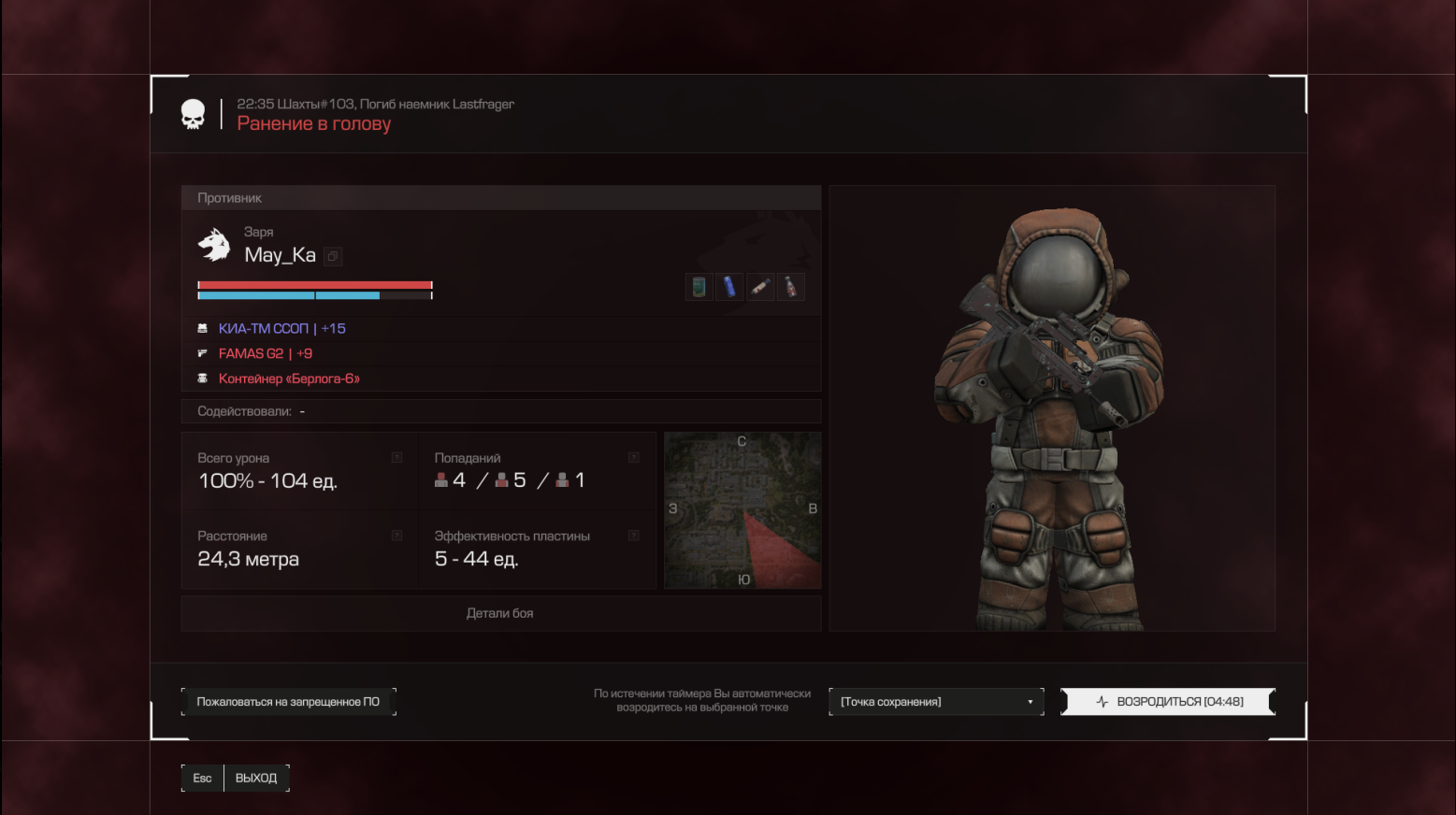The width and height of the screenshot is (1456, 815).
Task: Click the ВЫХОД exit button
Action: point(256,779)
